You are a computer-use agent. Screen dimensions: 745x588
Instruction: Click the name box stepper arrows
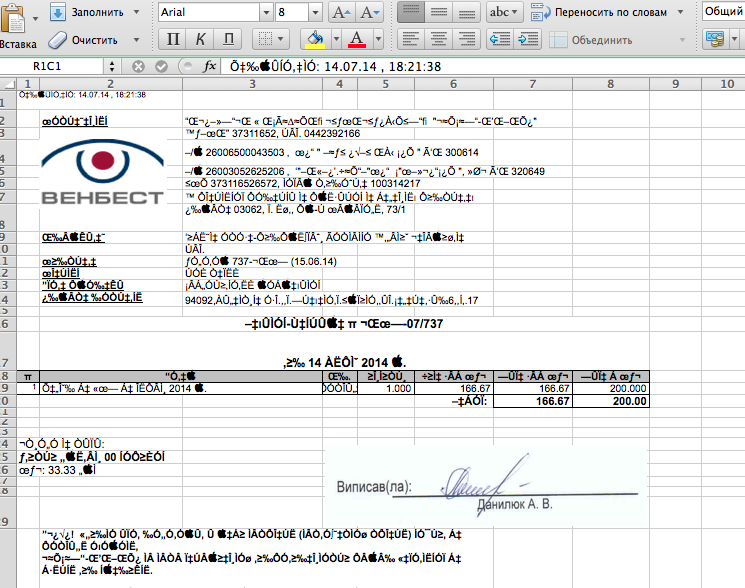[112, 66]
